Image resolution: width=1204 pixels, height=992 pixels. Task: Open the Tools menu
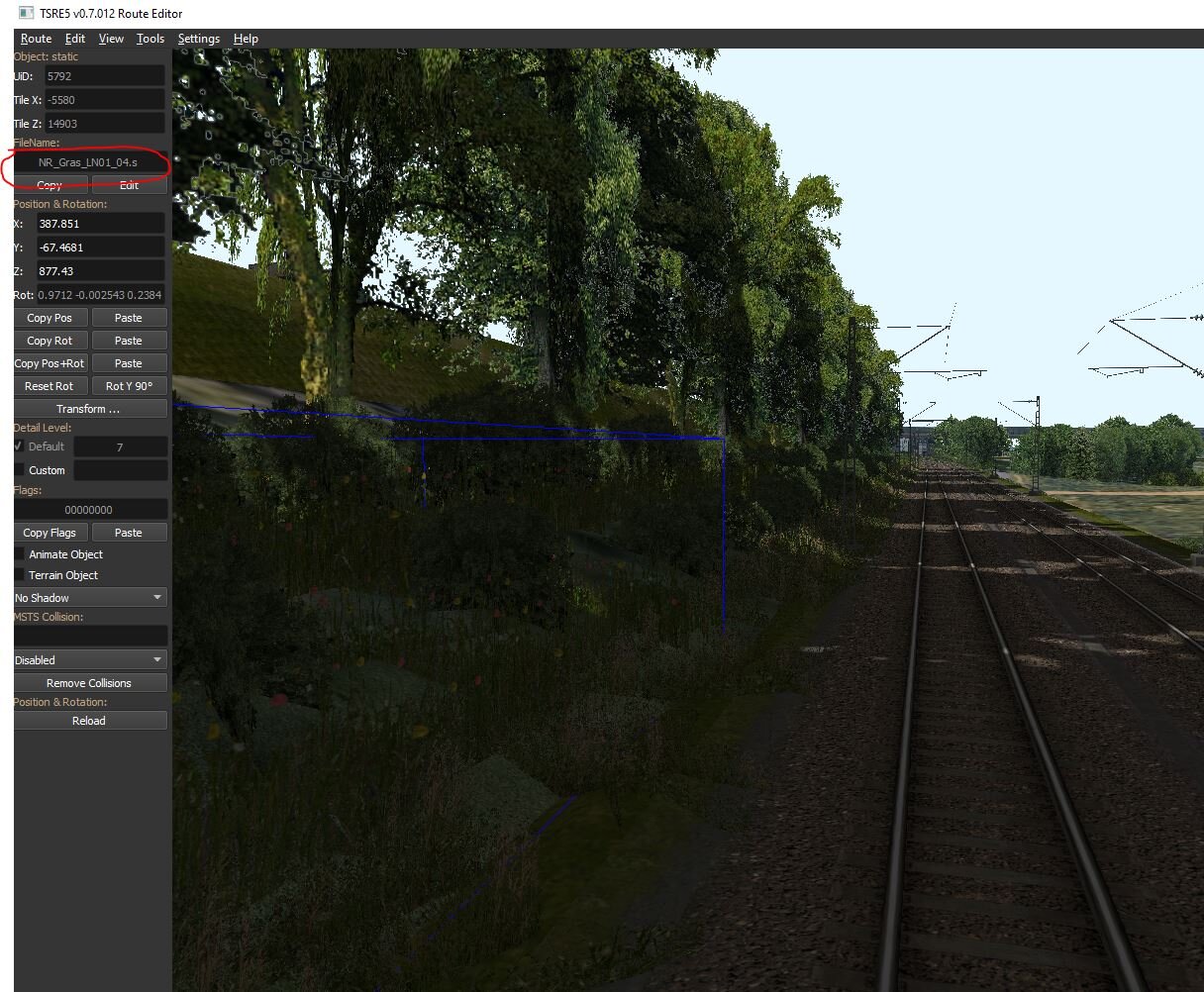(x=150, y=39)
